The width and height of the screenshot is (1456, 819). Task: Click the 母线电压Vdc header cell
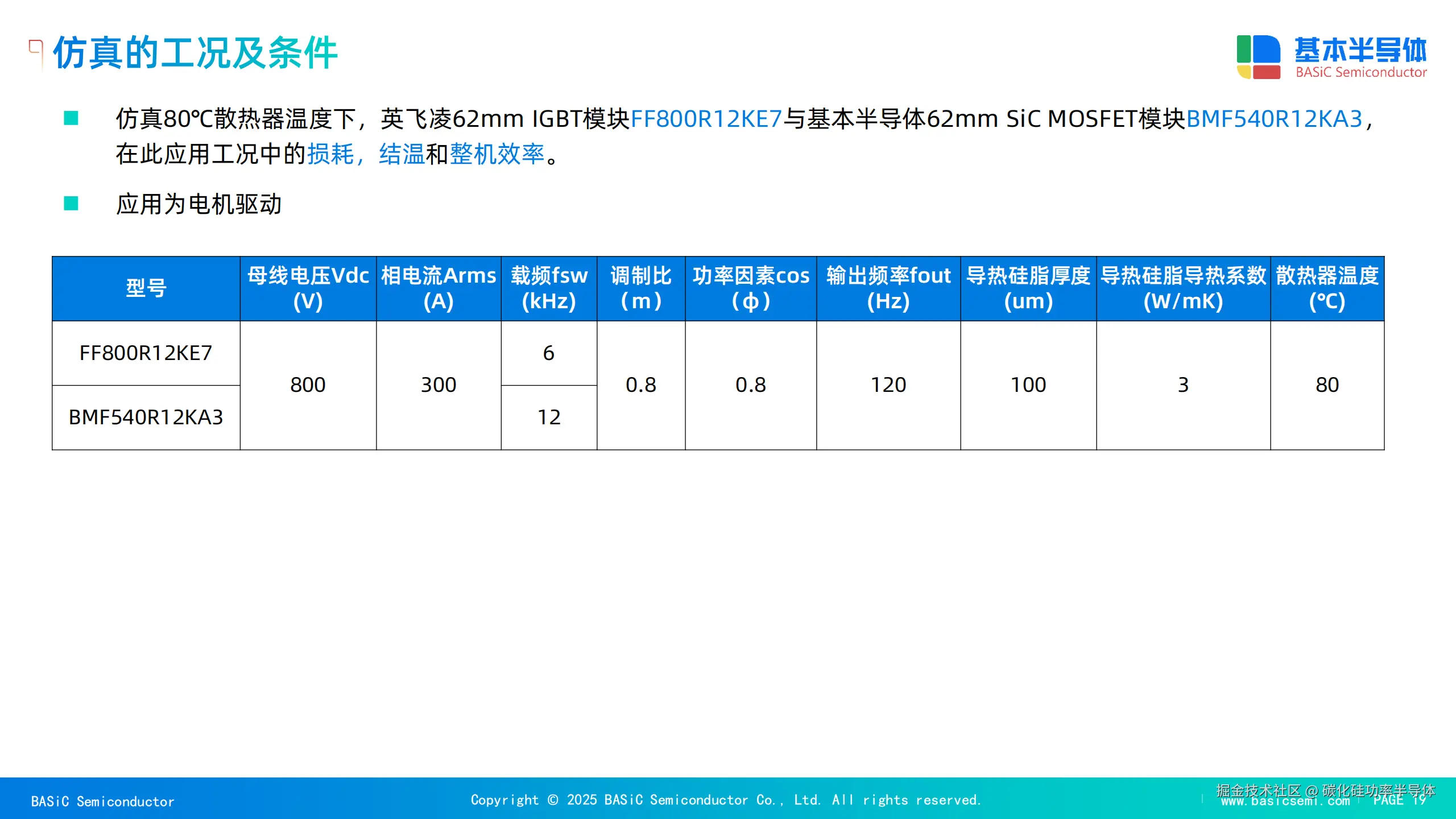tap(308, 288)
